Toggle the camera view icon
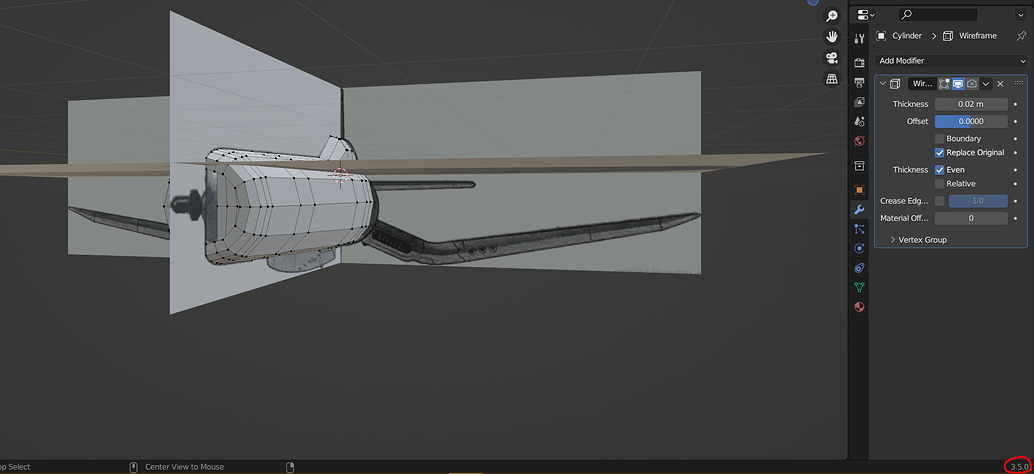 [x=832, y=57]
